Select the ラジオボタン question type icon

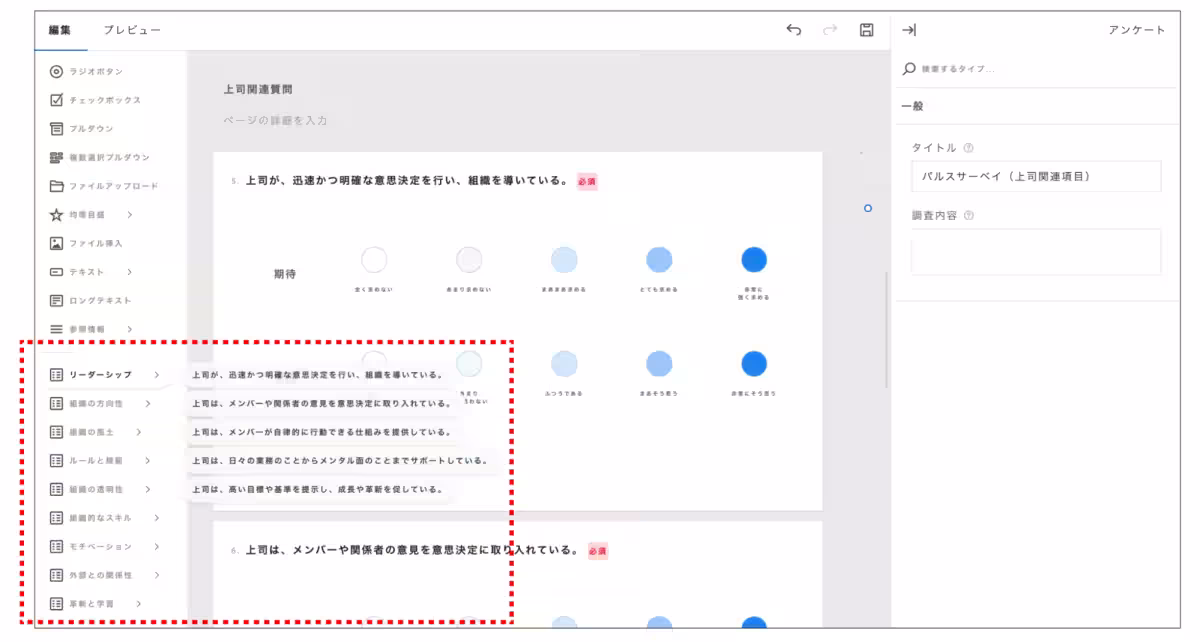[x=57, y=72]
